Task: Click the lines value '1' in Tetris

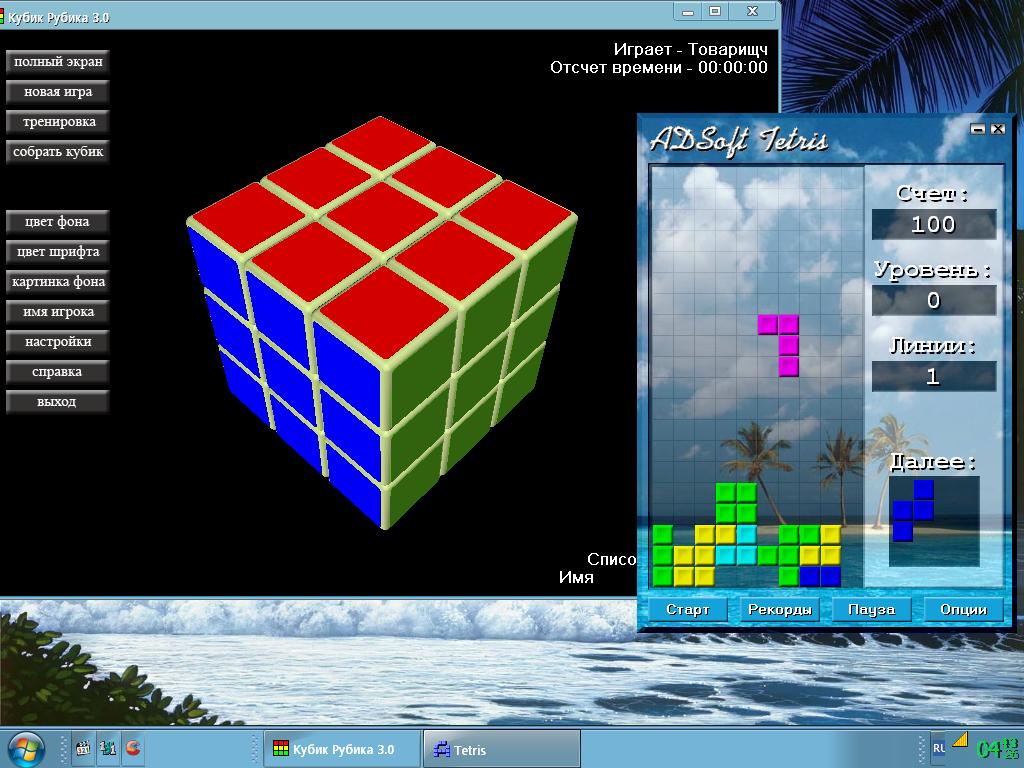Action: pyautogui.click(x=934, y=376)
